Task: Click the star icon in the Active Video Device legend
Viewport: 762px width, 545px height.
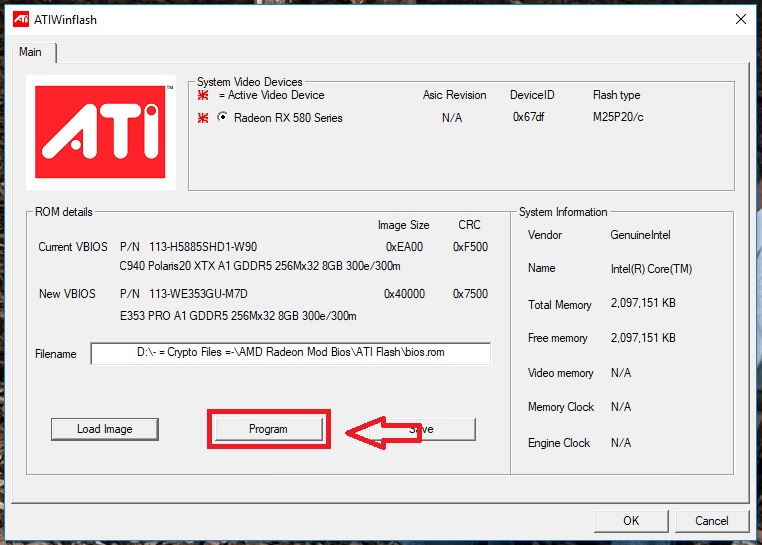Action: tap(203, 95)
